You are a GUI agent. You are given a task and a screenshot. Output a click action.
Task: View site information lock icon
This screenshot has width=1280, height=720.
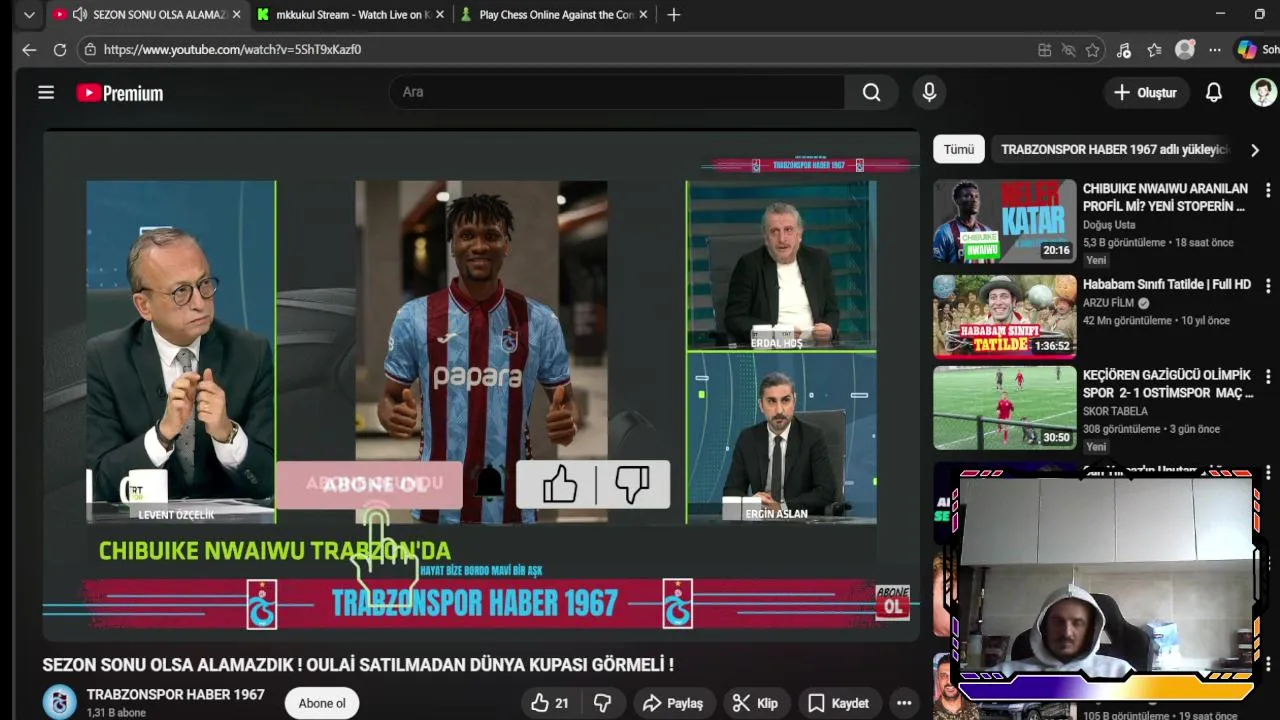90,49
